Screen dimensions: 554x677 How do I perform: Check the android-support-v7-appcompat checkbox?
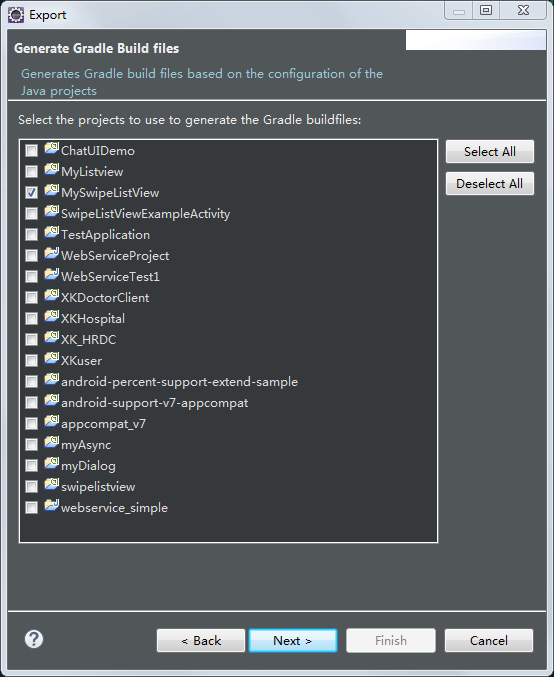pos(32,402)
